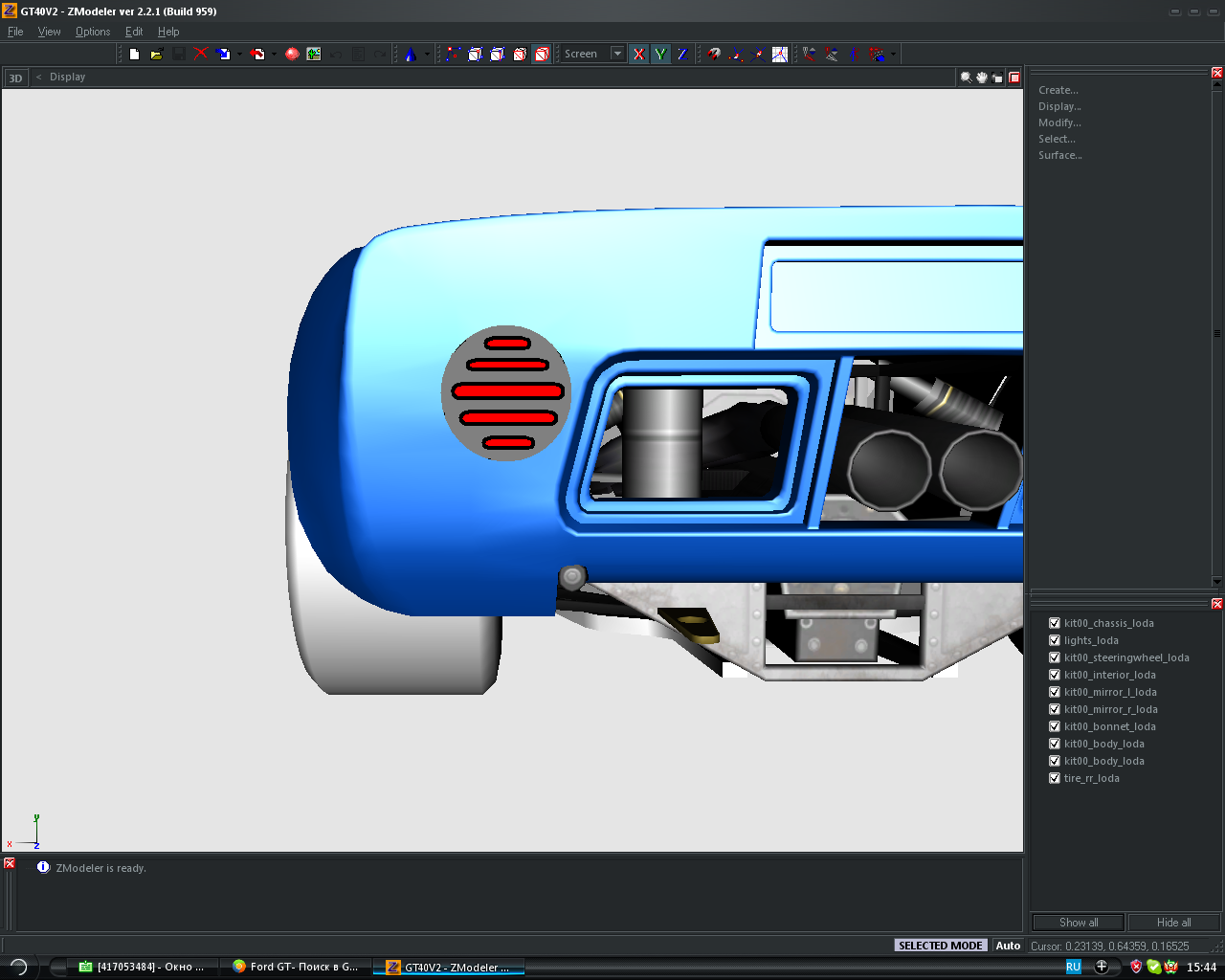The width and height of the screenshot is (1225, 980).
Task: Select the viewport zoom magnifier tool
Action: pyautogui.click(x=966, y=78)
